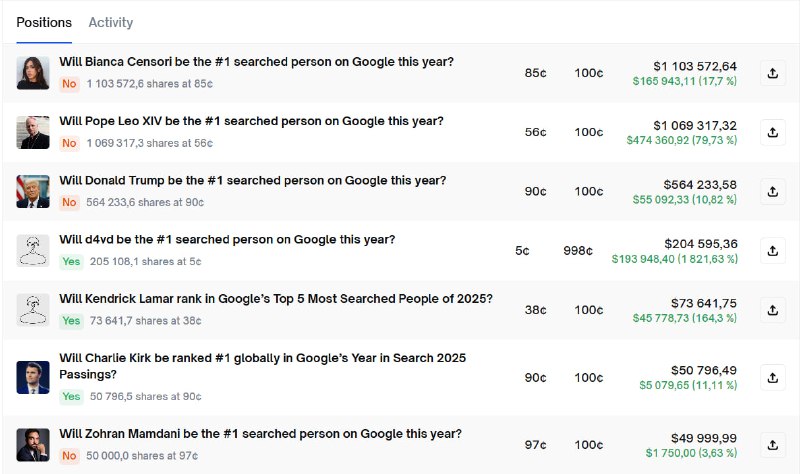Click the Pope Leo XIV thumbnail image
This screenshot has height=474, width=800.
click(33, 132)
